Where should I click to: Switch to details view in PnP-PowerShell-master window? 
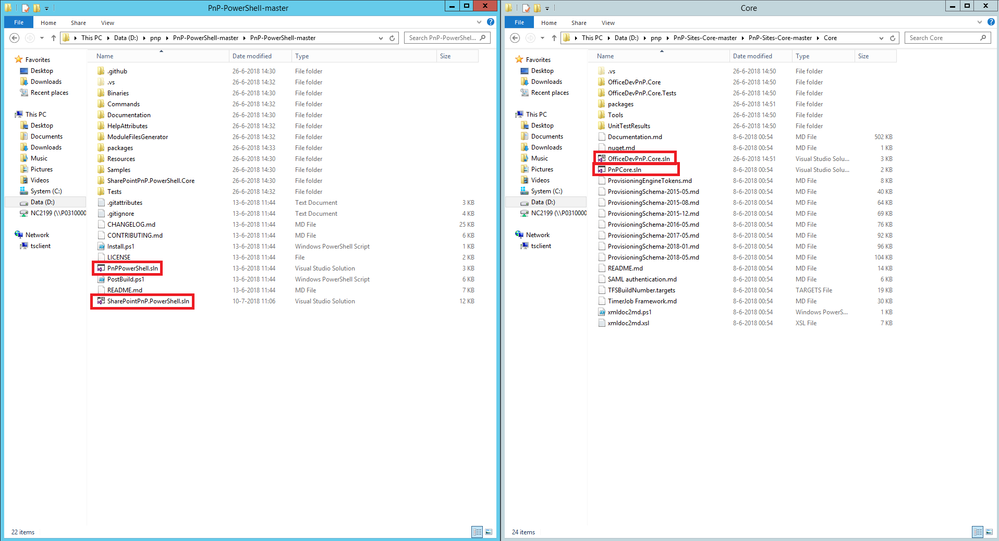pos(477,531)
